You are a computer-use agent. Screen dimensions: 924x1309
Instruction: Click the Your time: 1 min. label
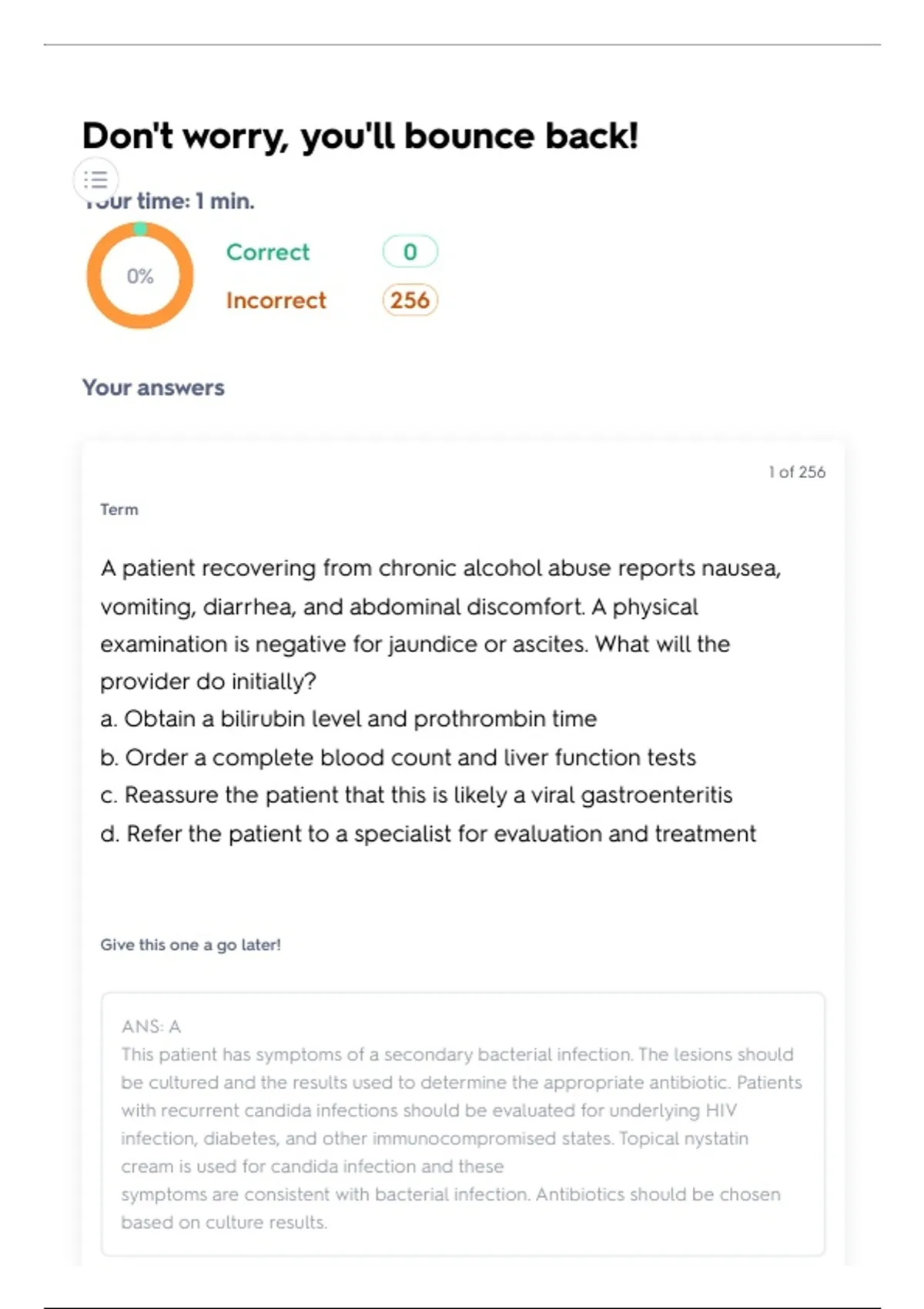[169, 201]
